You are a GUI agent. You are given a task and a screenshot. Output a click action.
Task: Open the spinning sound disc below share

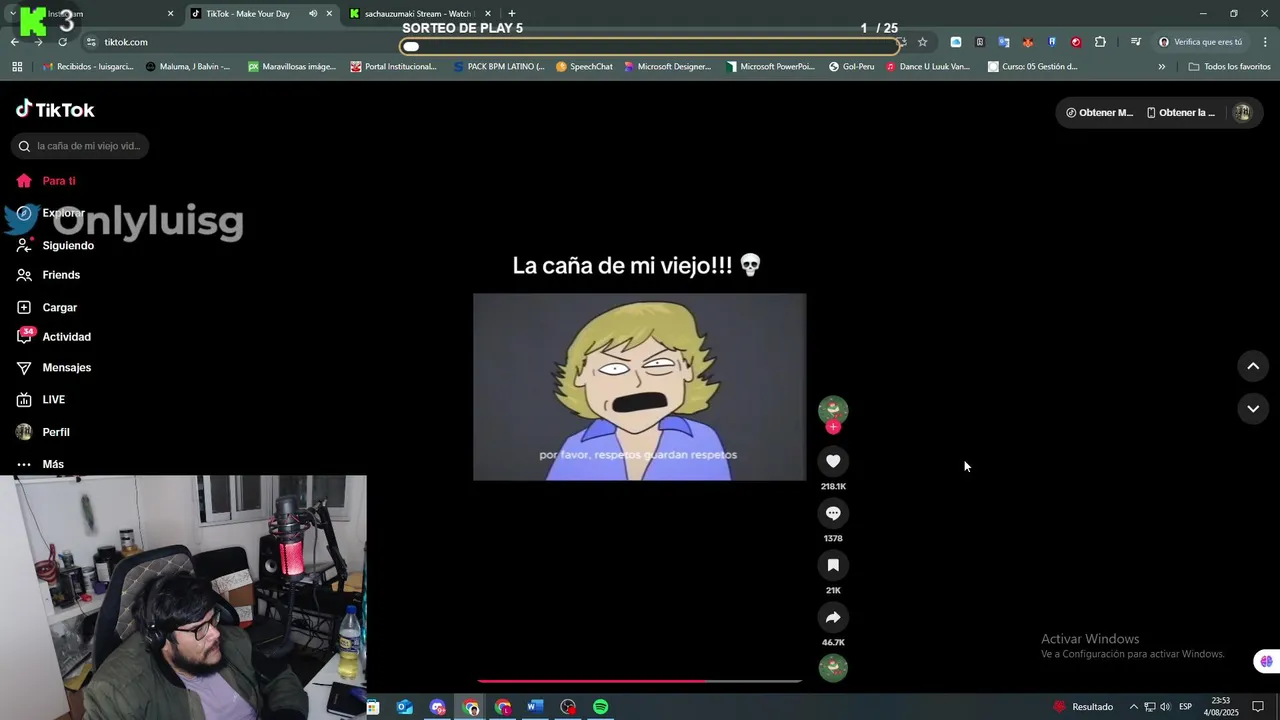point(833,667)
